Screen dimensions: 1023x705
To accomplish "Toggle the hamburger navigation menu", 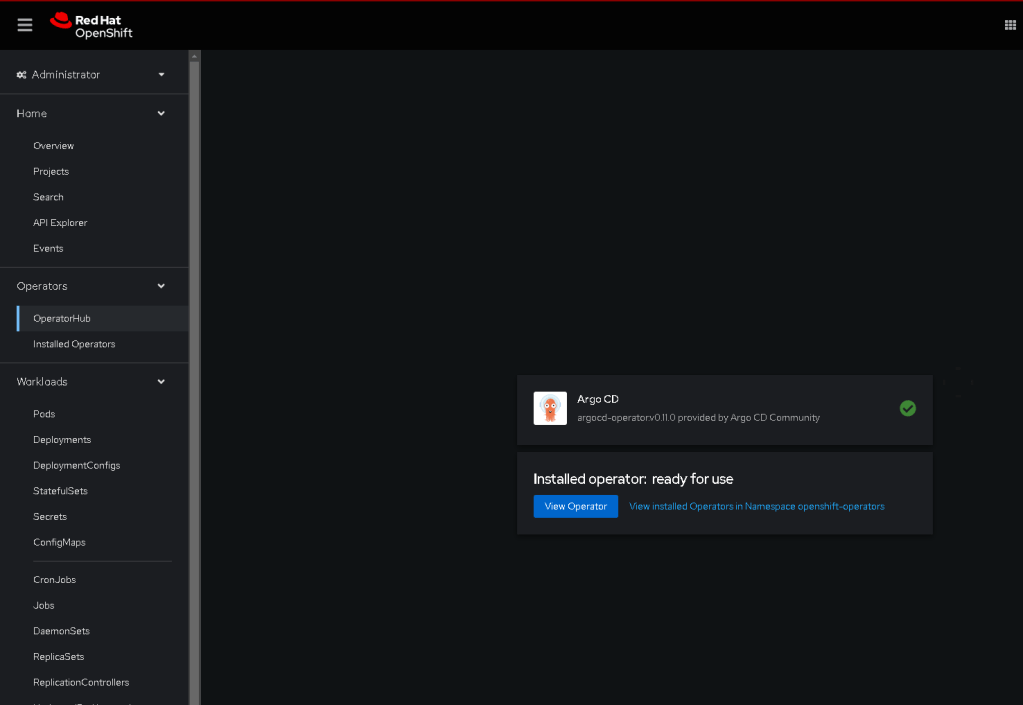I will click(x=25, y=25).
